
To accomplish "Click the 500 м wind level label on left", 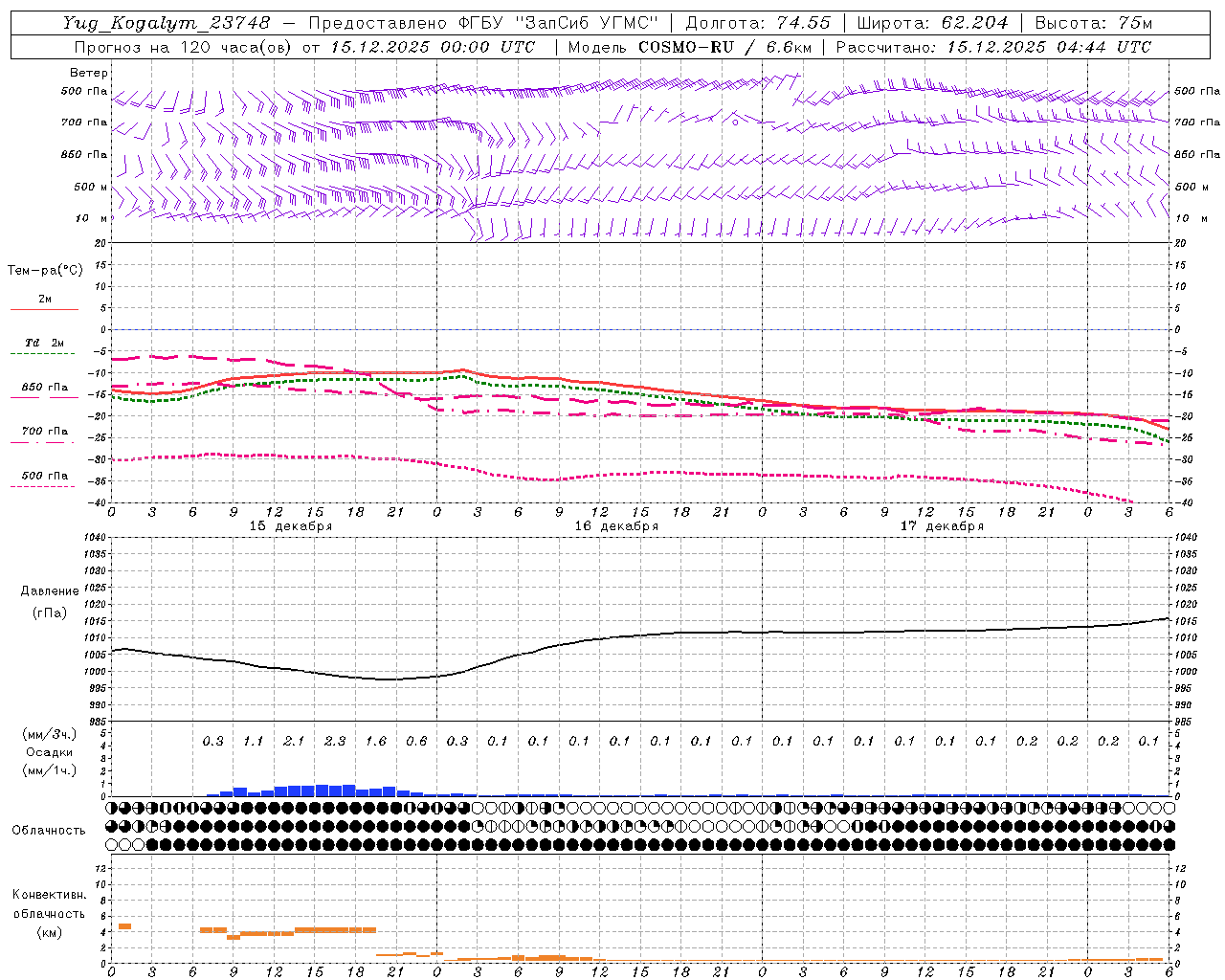I will coord(92,187).
